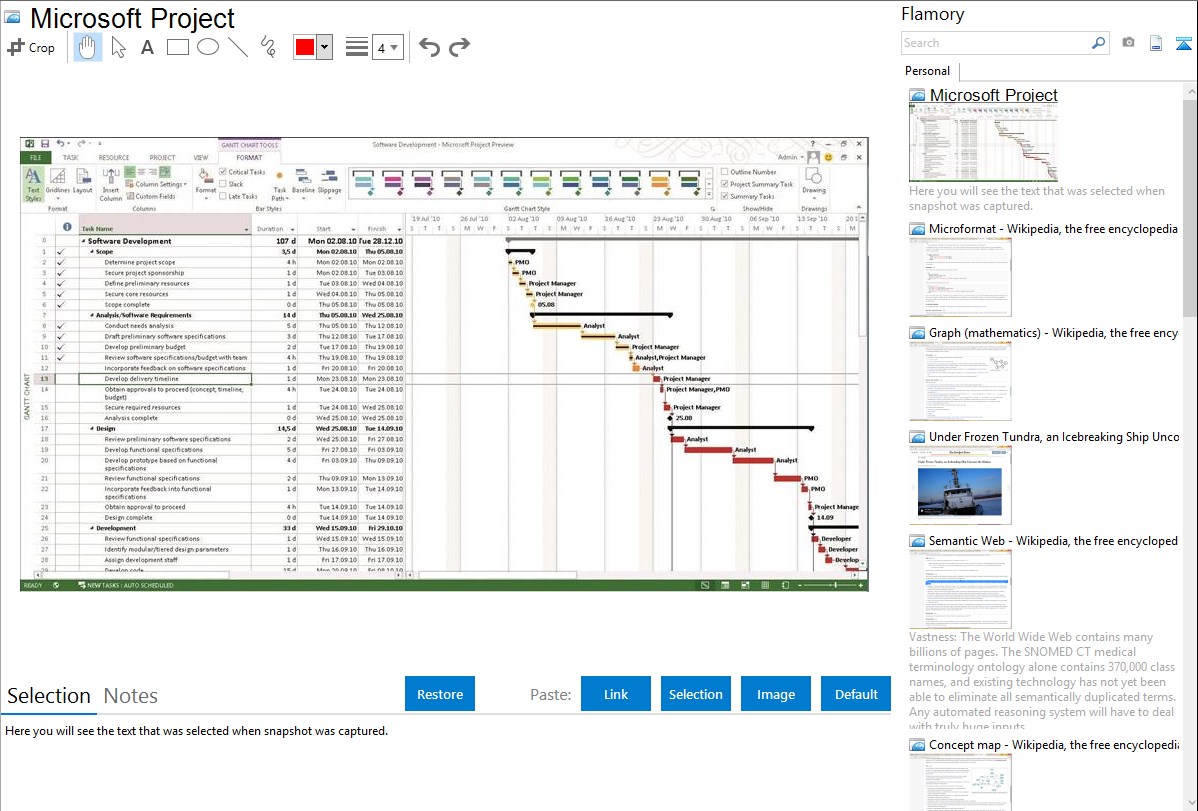Select the rectangle shape tool
This screenshot has height=811, width=1198.
177,47
